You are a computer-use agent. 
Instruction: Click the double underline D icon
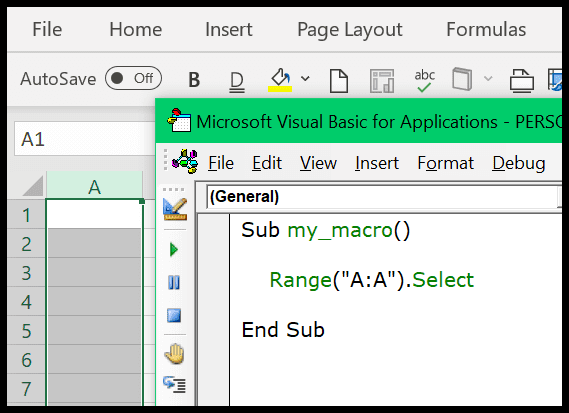tap(237, 81)
